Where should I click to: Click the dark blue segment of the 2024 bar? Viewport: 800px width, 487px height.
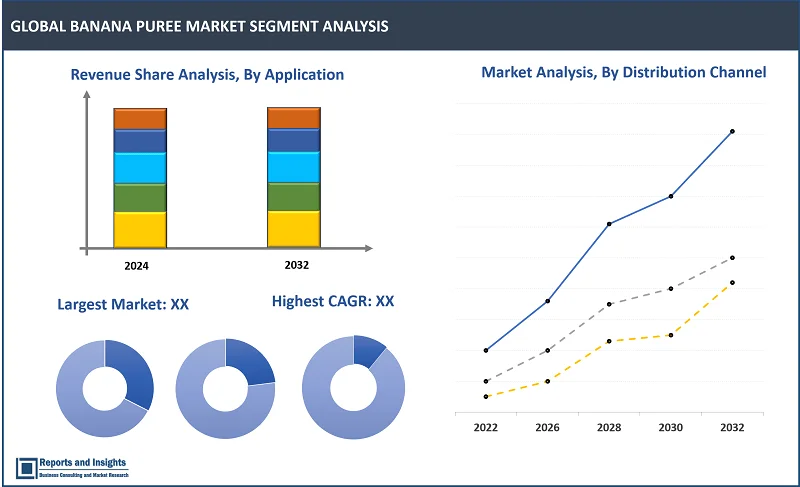[x=140, y=141]
